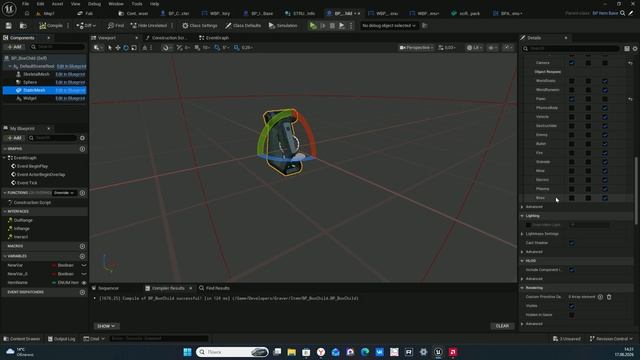Image resolution: width=640 pixels, height=360 pixels.
Task: Click the Windows Start button on the taskbar
Action: (x=187, y=352)
